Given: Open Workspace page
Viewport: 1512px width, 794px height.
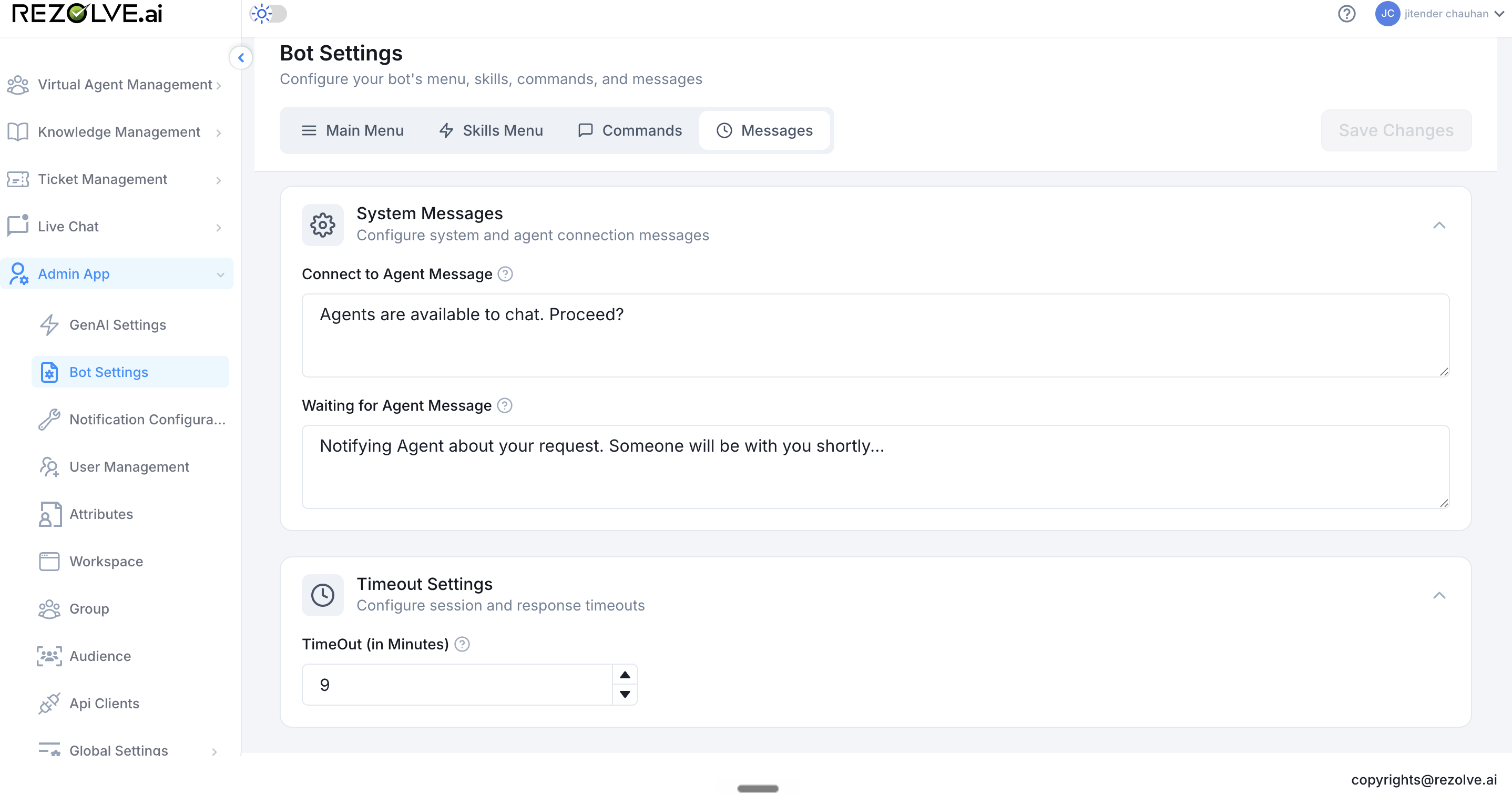Looking at the screenshot, I should tap(106, 562).
